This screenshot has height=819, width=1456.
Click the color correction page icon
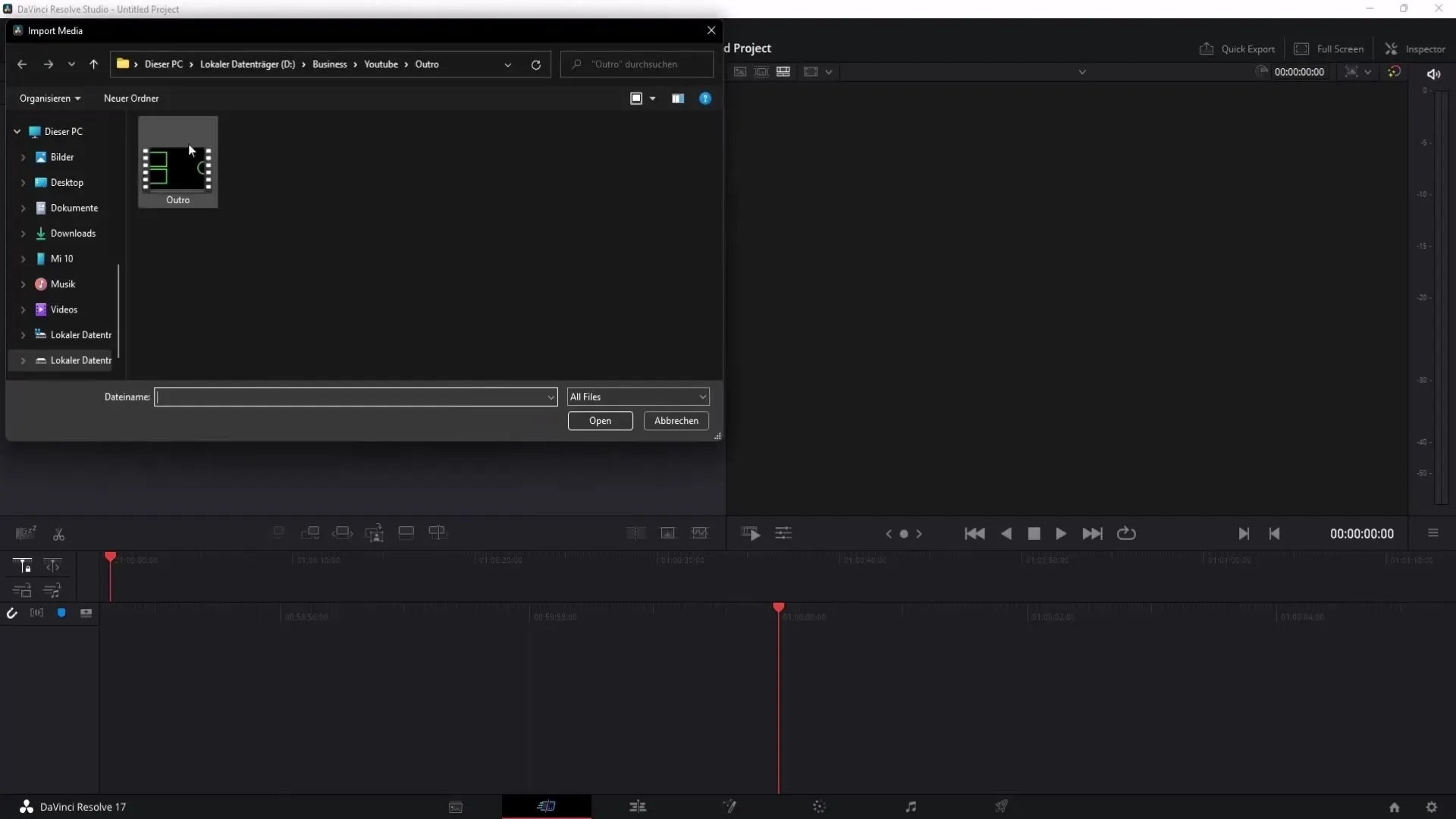819,806
